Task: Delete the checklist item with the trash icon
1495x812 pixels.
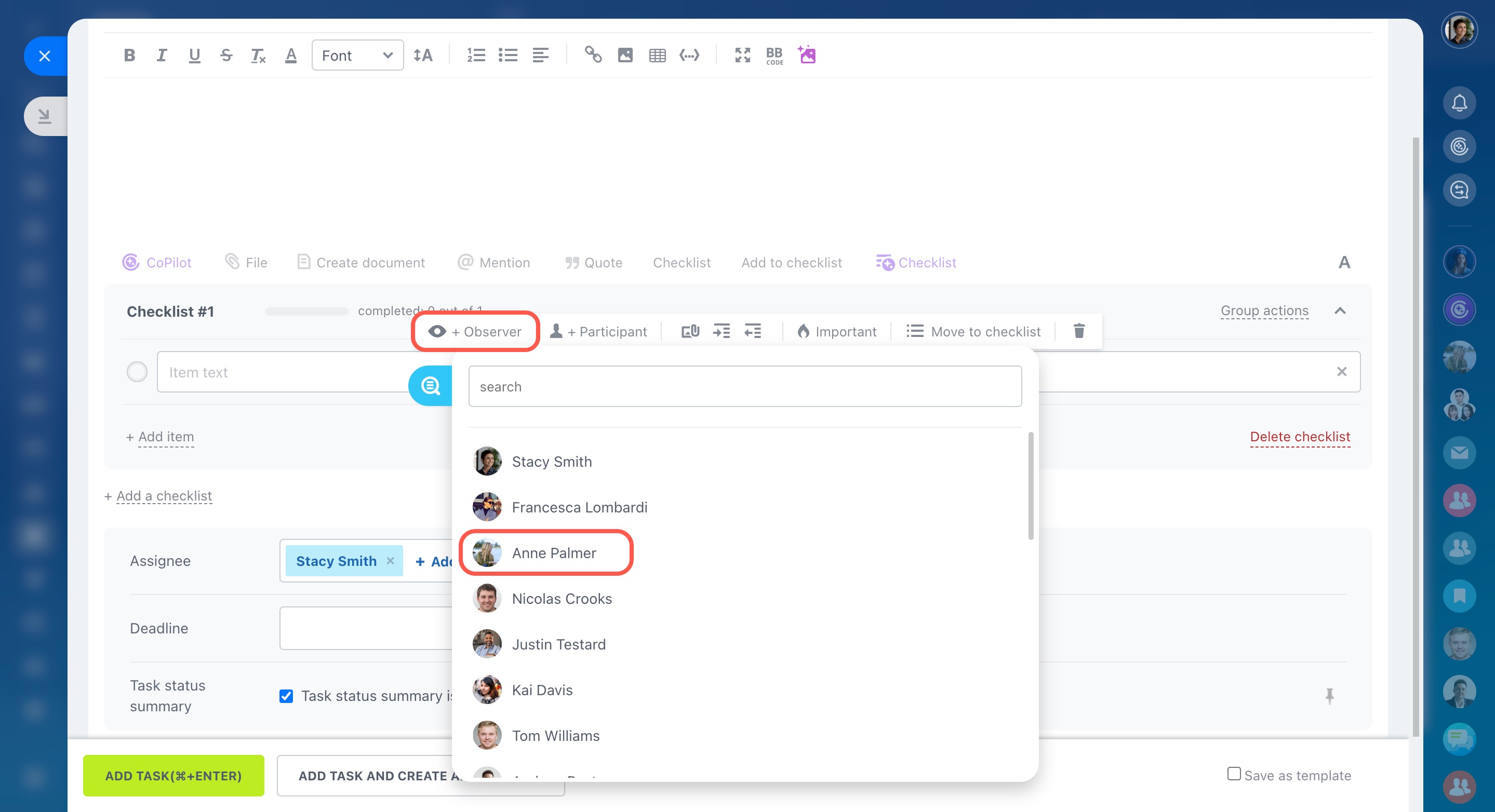Action: tap(1079, 331)
